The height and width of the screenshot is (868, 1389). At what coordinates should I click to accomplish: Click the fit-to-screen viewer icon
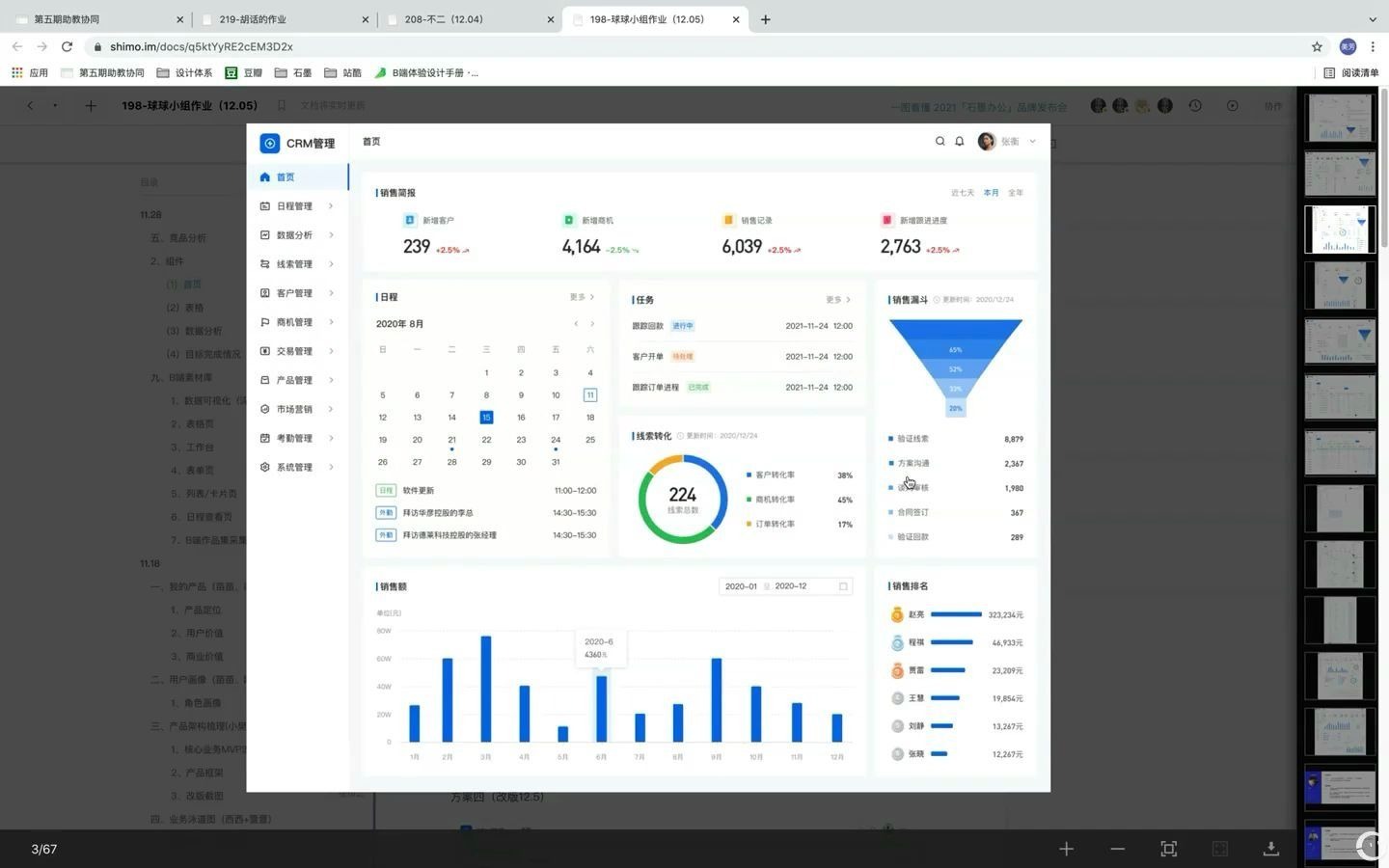1168,849
